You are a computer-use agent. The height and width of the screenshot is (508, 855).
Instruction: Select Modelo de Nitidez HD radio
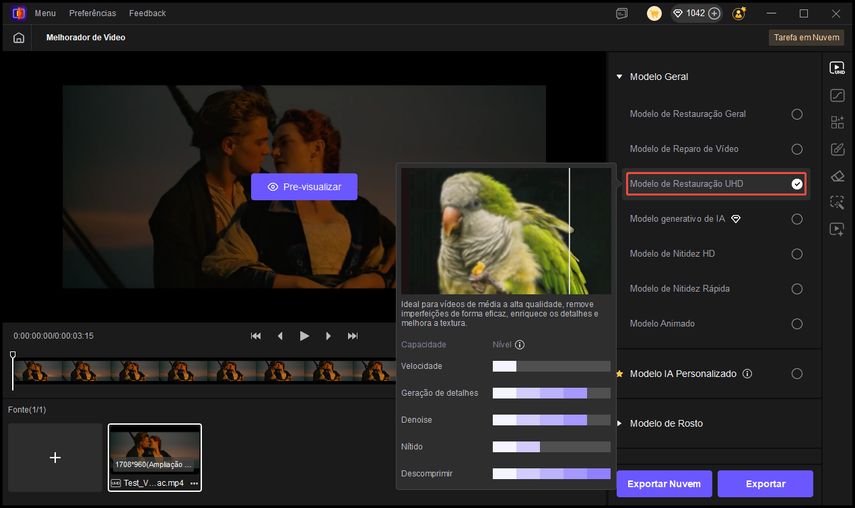[797, 254]
